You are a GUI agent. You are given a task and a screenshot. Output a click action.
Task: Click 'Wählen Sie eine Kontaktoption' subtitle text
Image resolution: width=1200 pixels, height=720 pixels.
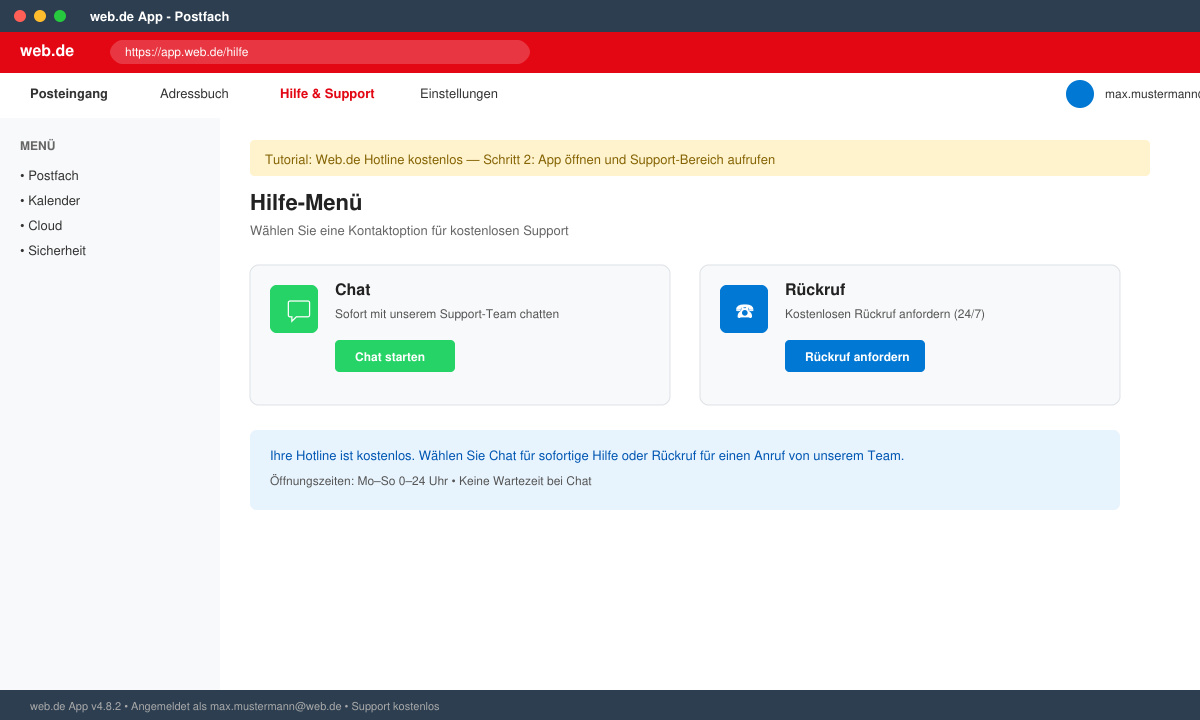click(409, 231)
